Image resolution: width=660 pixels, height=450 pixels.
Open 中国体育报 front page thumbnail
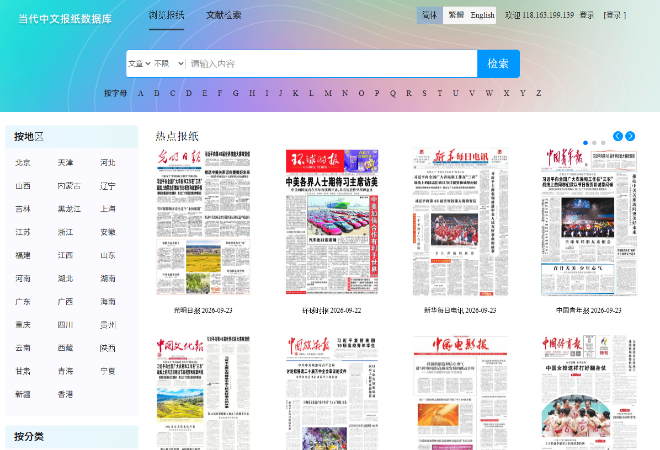pos(588,393)
